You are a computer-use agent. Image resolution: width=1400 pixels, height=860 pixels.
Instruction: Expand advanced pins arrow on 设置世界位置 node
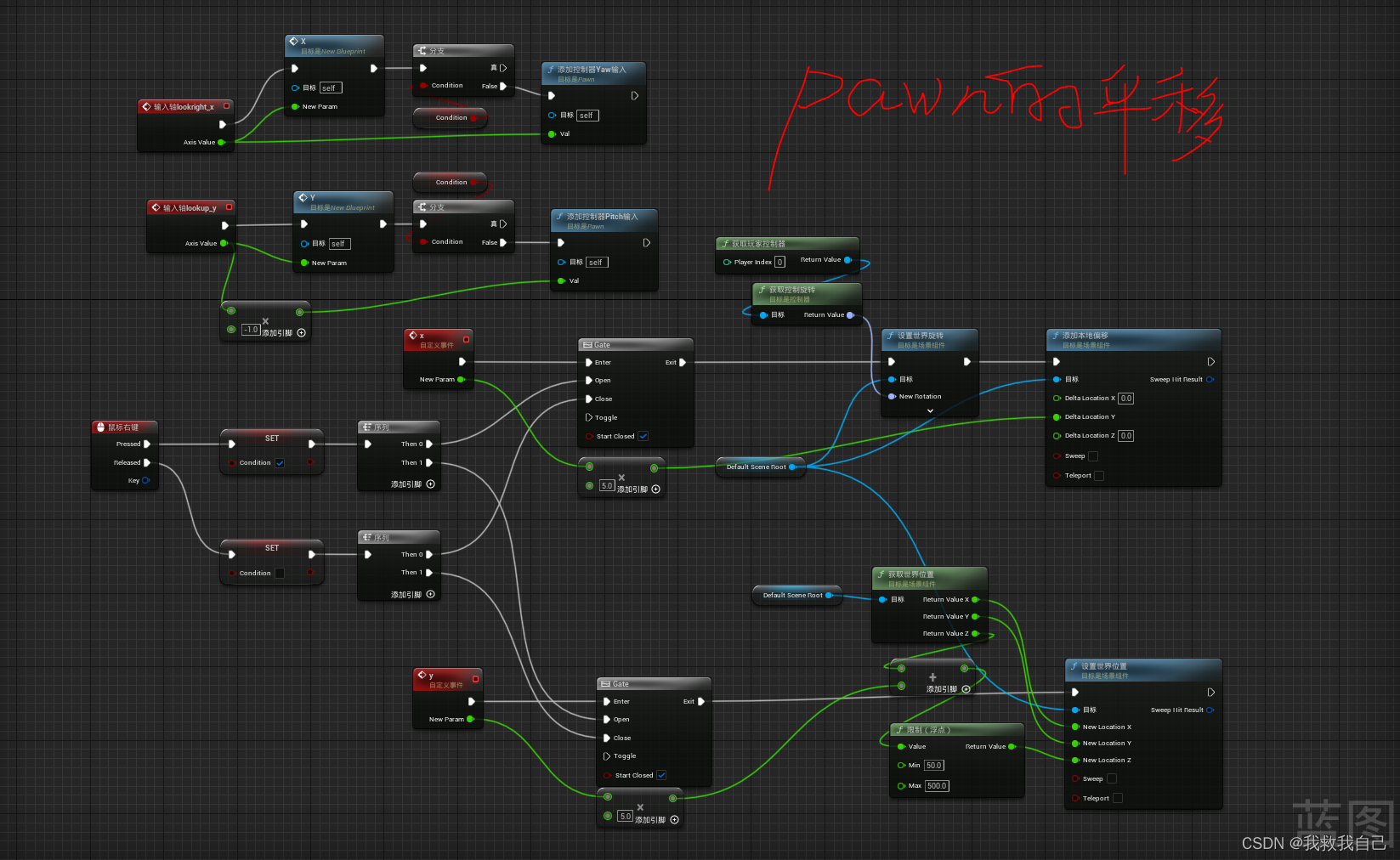[1210, 691]
